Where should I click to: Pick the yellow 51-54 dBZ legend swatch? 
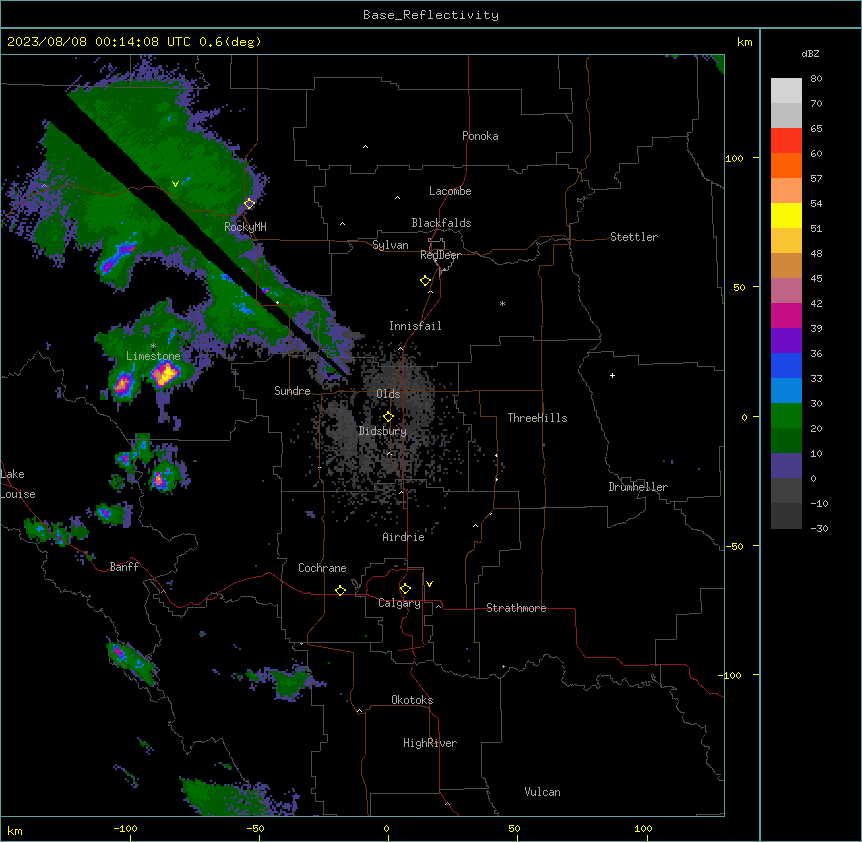pyautogui.click(x=786, y=215)
